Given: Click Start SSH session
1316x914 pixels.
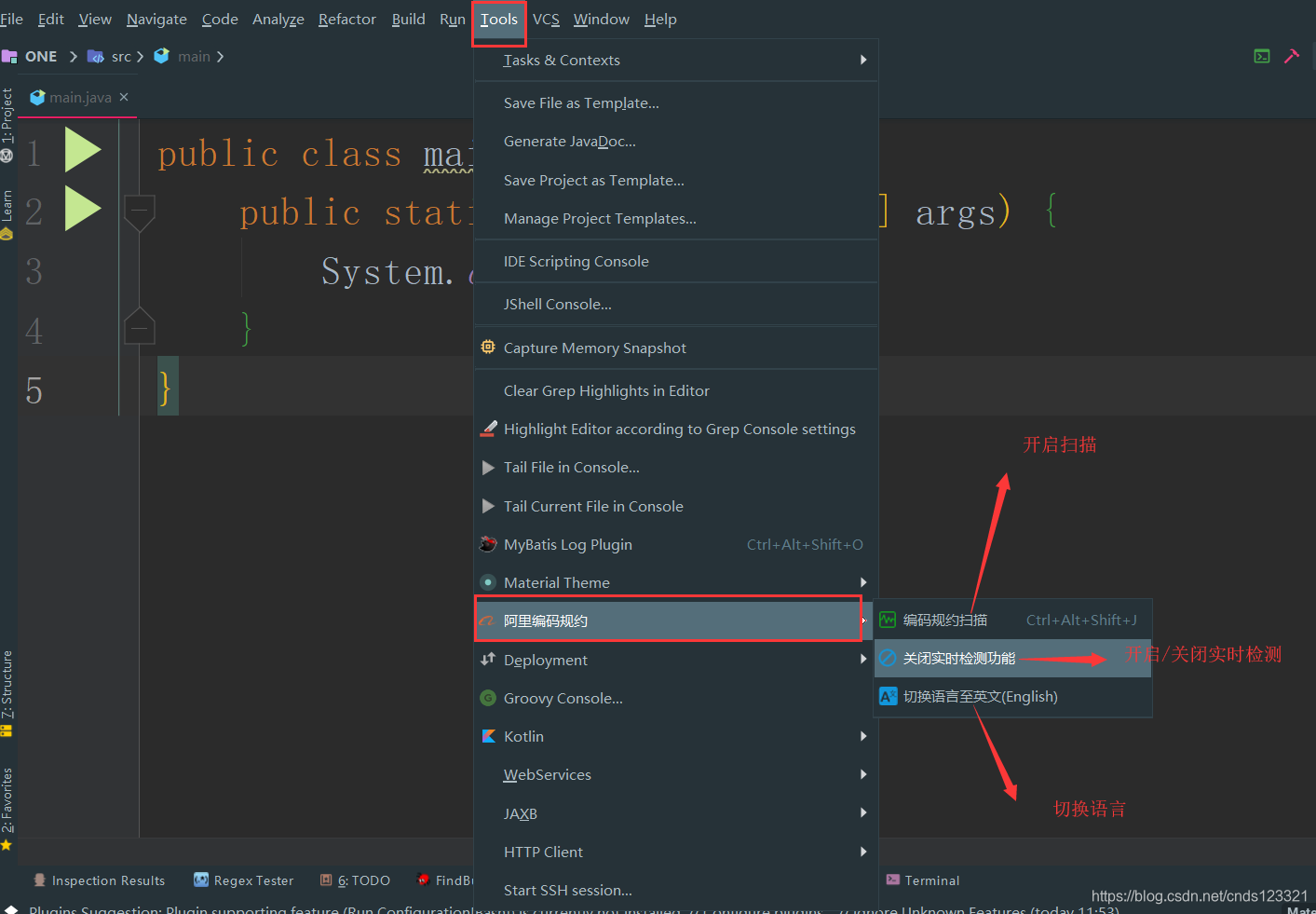Looking at the screenshot, I should coord(676,890).
